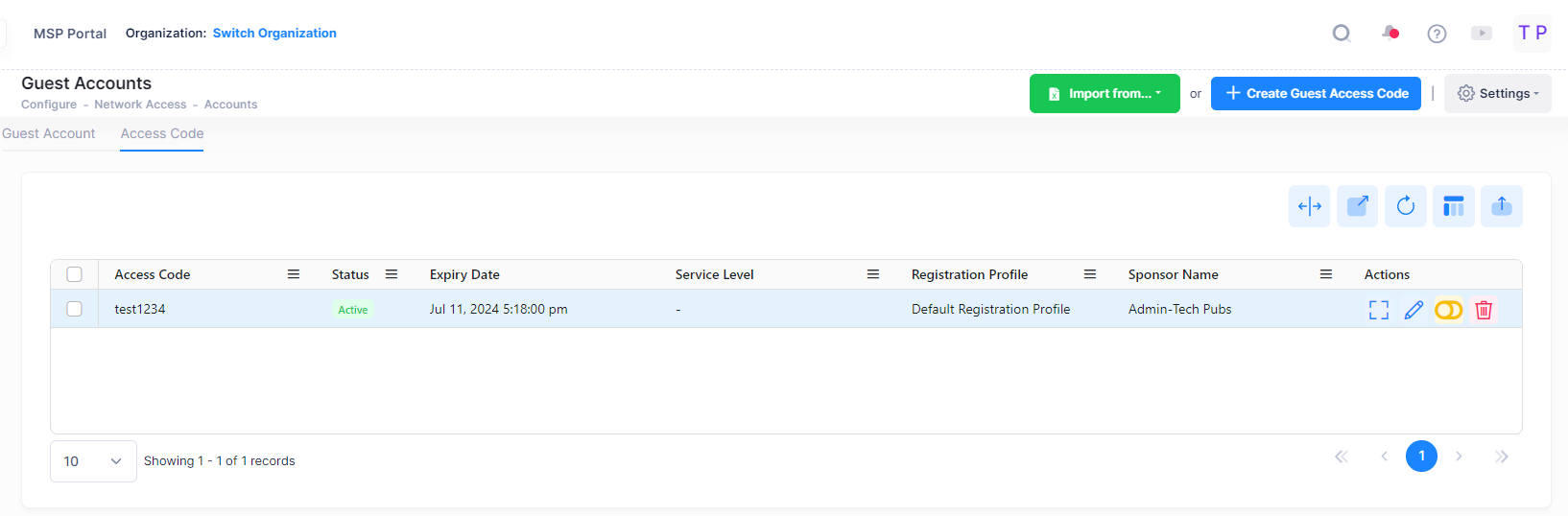Image resolution: width=1568 pixels, height=516 pixels.
Task: Open the column chooser table icon
Action: (1453, 206)
